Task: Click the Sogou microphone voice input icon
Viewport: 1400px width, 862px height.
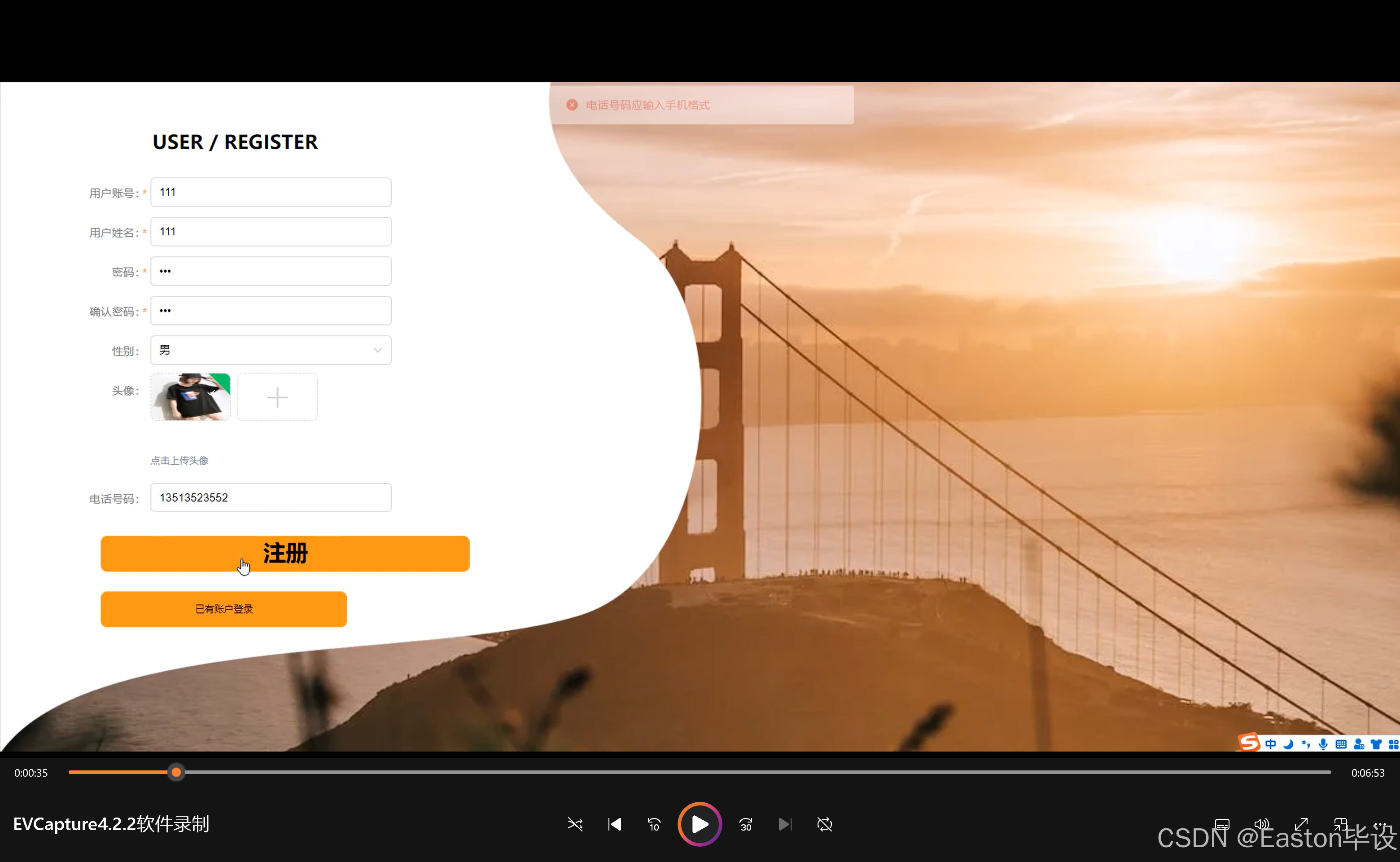Action: click(1323, 744)
